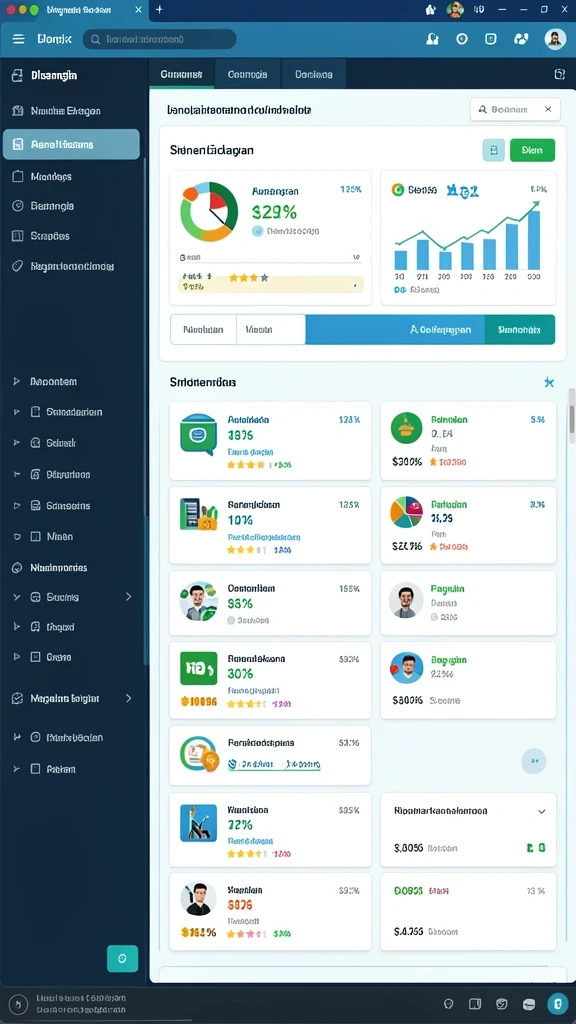Screen dimensions: 576x1024
Task: Expand the first collapsed sidebar group arrow
Action: coord(17,381)
